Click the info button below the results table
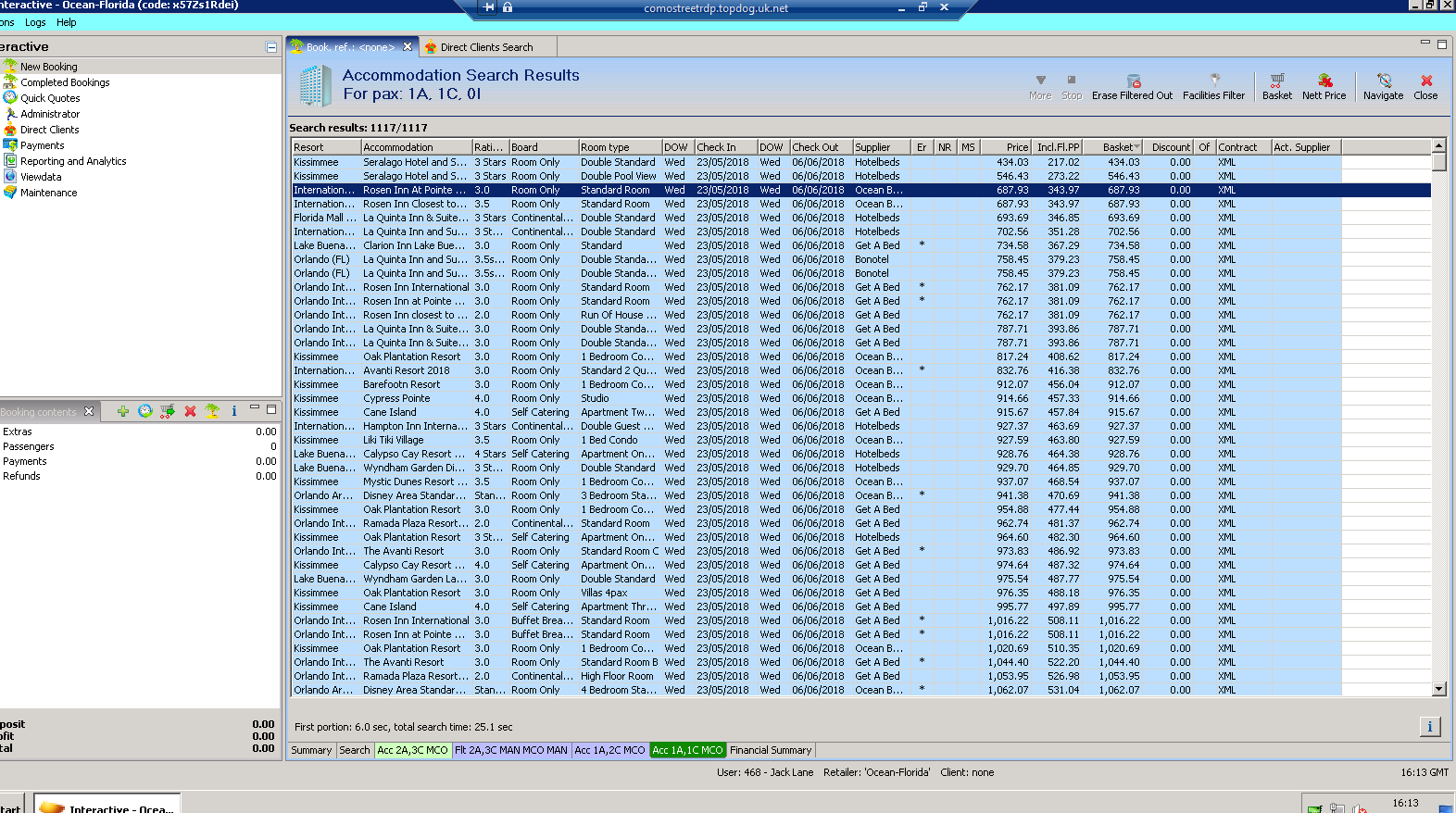This screenshot has width=1456, height=813. tap(1430, 727)
